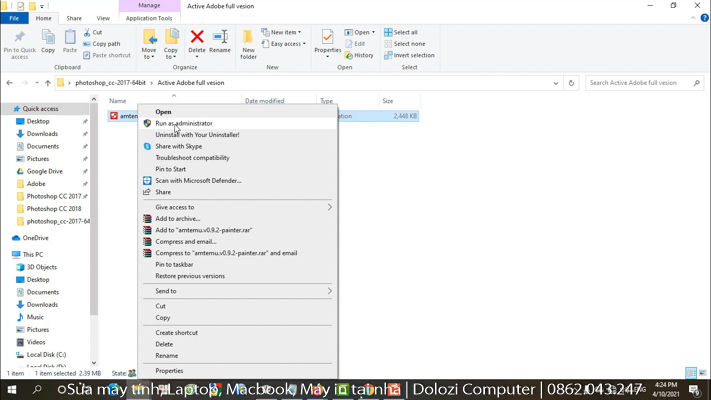Viewport: 711px width, 400px height.
Task: Open Downloads in Quick access
Action: 42,134
